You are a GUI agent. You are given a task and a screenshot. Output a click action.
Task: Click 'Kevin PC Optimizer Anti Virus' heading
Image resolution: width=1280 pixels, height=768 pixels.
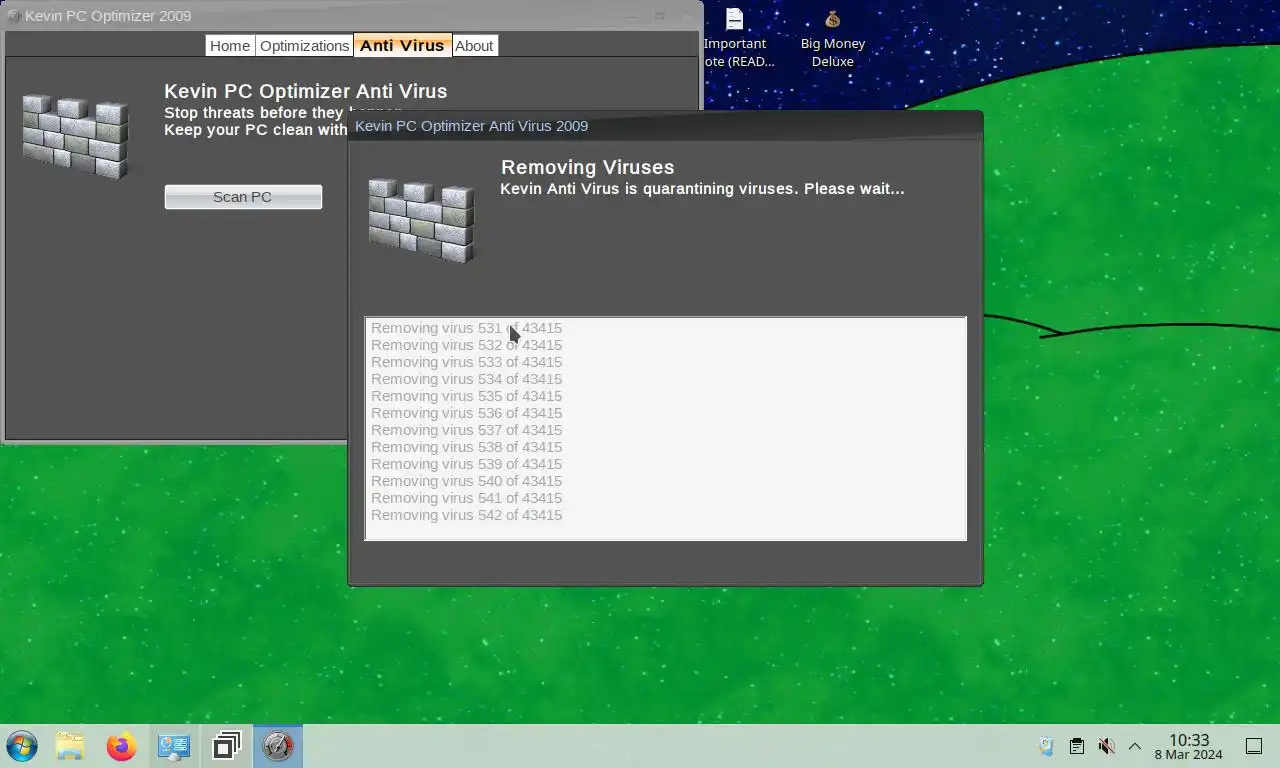click(306, 91)
